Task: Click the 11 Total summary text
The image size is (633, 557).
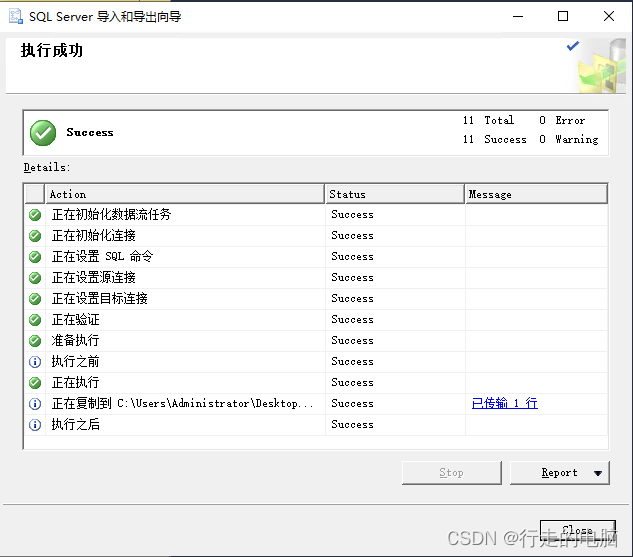Action: pyautogui.click(x=488, y=120)
